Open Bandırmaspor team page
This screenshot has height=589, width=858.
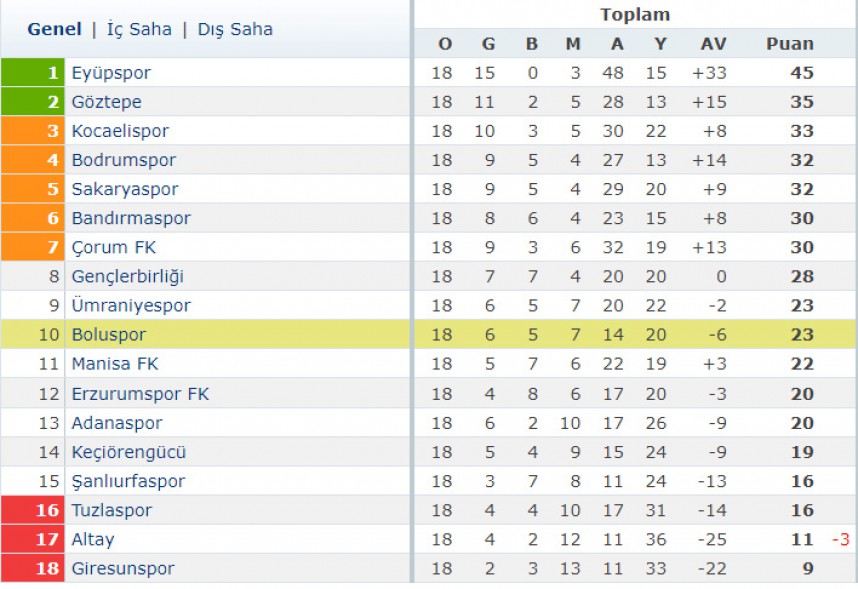click(x=131, y=218)
